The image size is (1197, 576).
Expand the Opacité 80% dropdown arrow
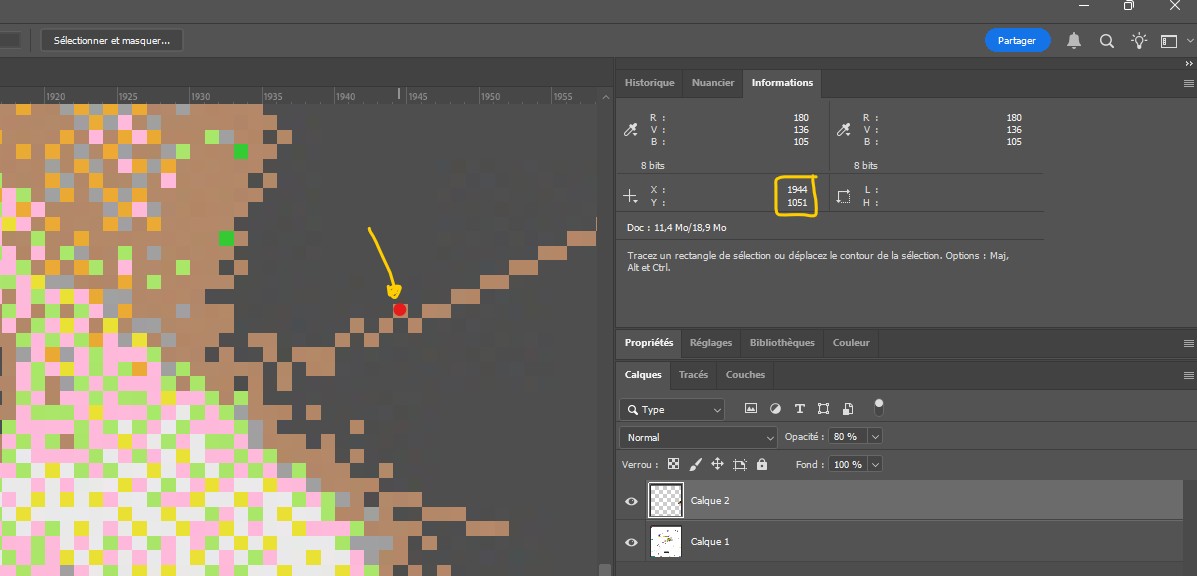tap(876, 437)
